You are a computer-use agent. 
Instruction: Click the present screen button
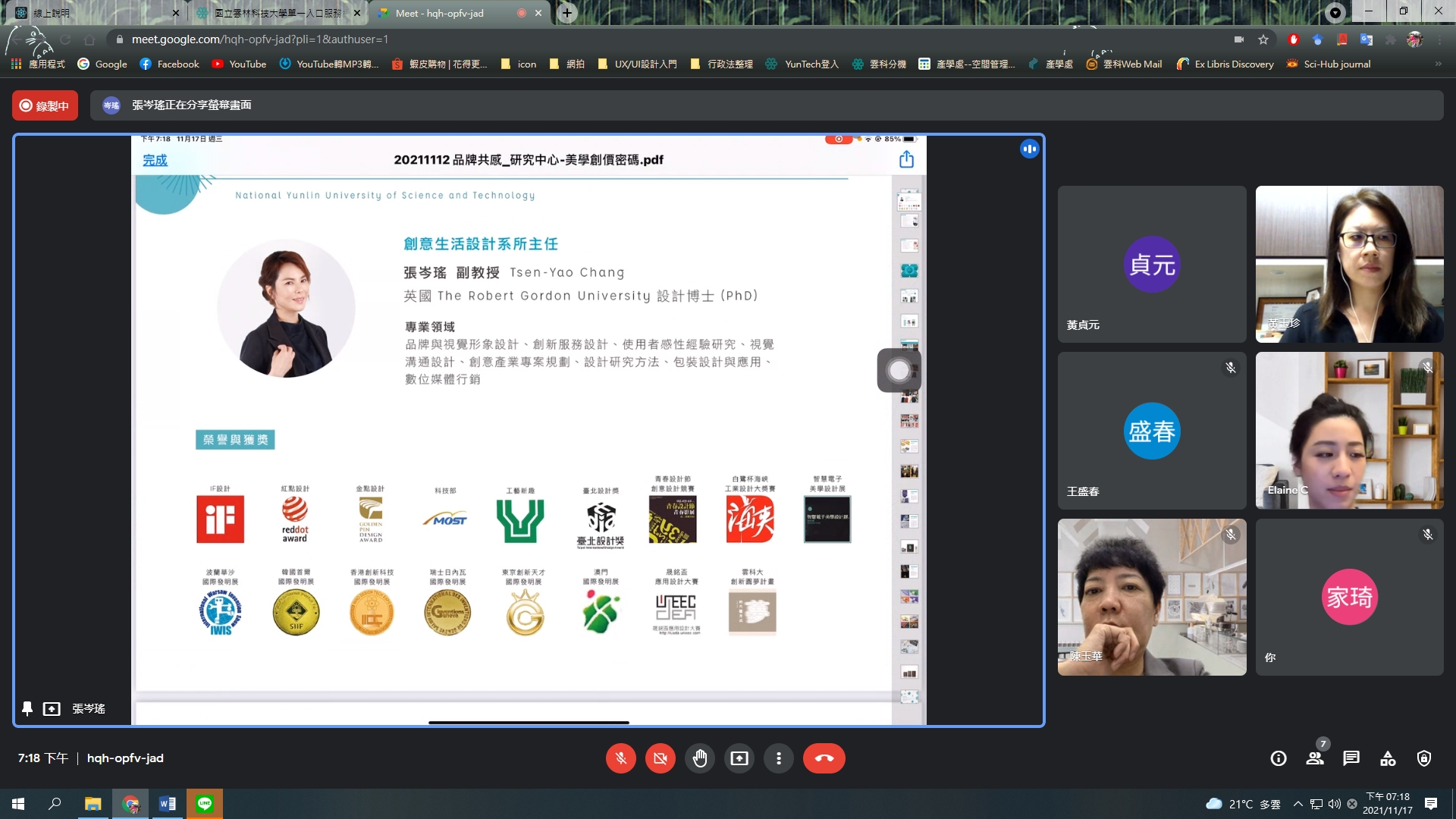739,758
